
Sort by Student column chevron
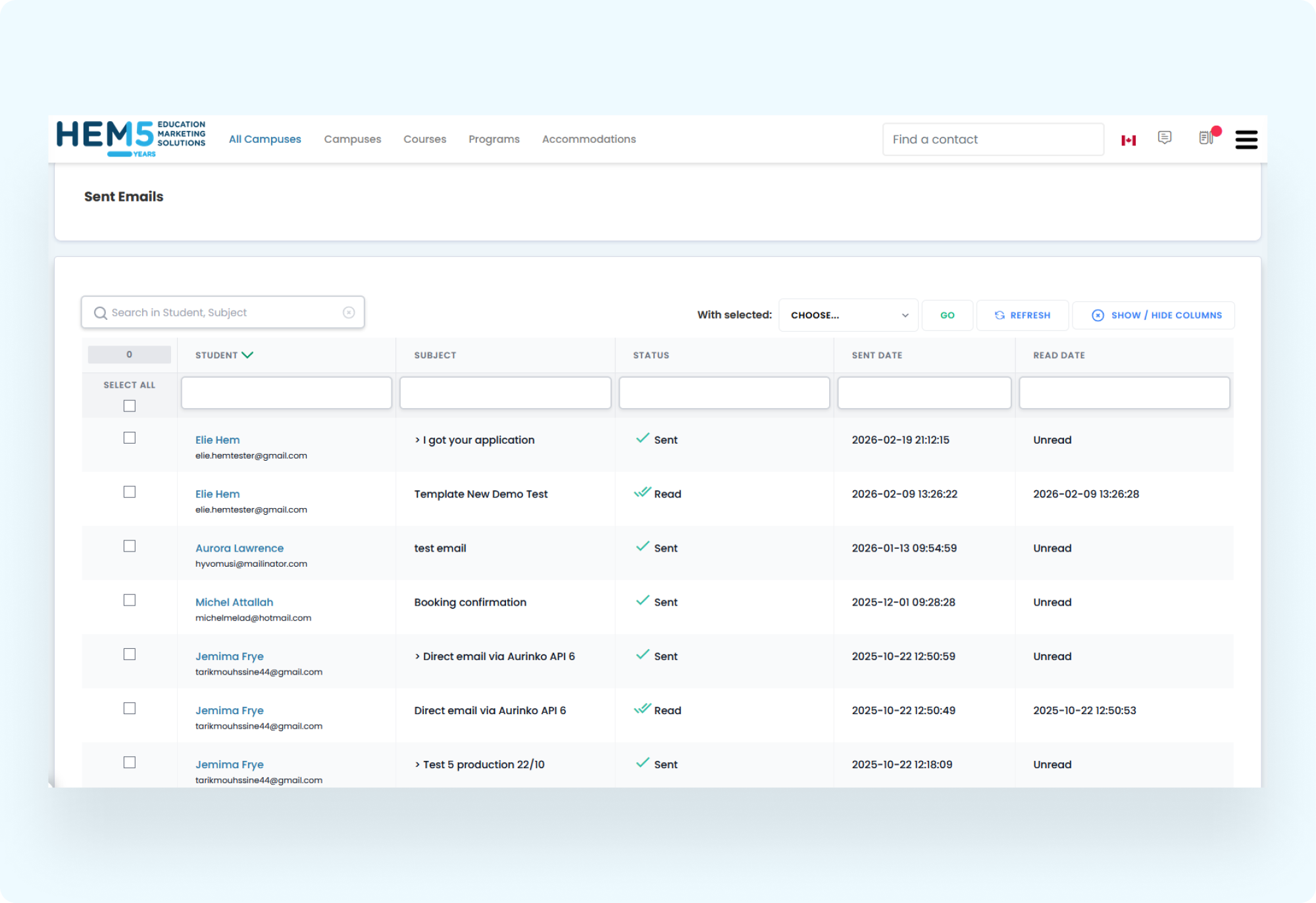pos(247,355)
